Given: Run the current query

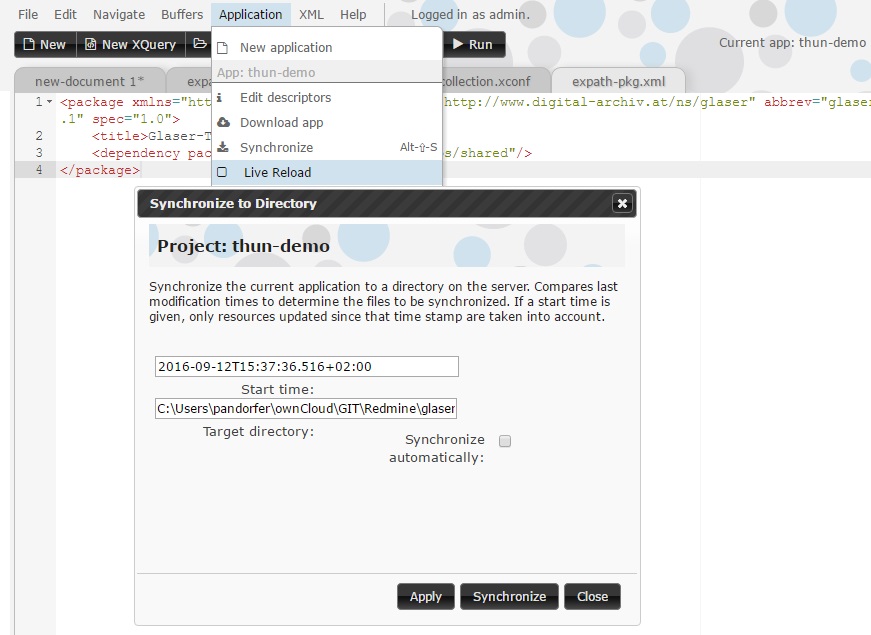Looking at the screenshot, I should coord(473,44).
